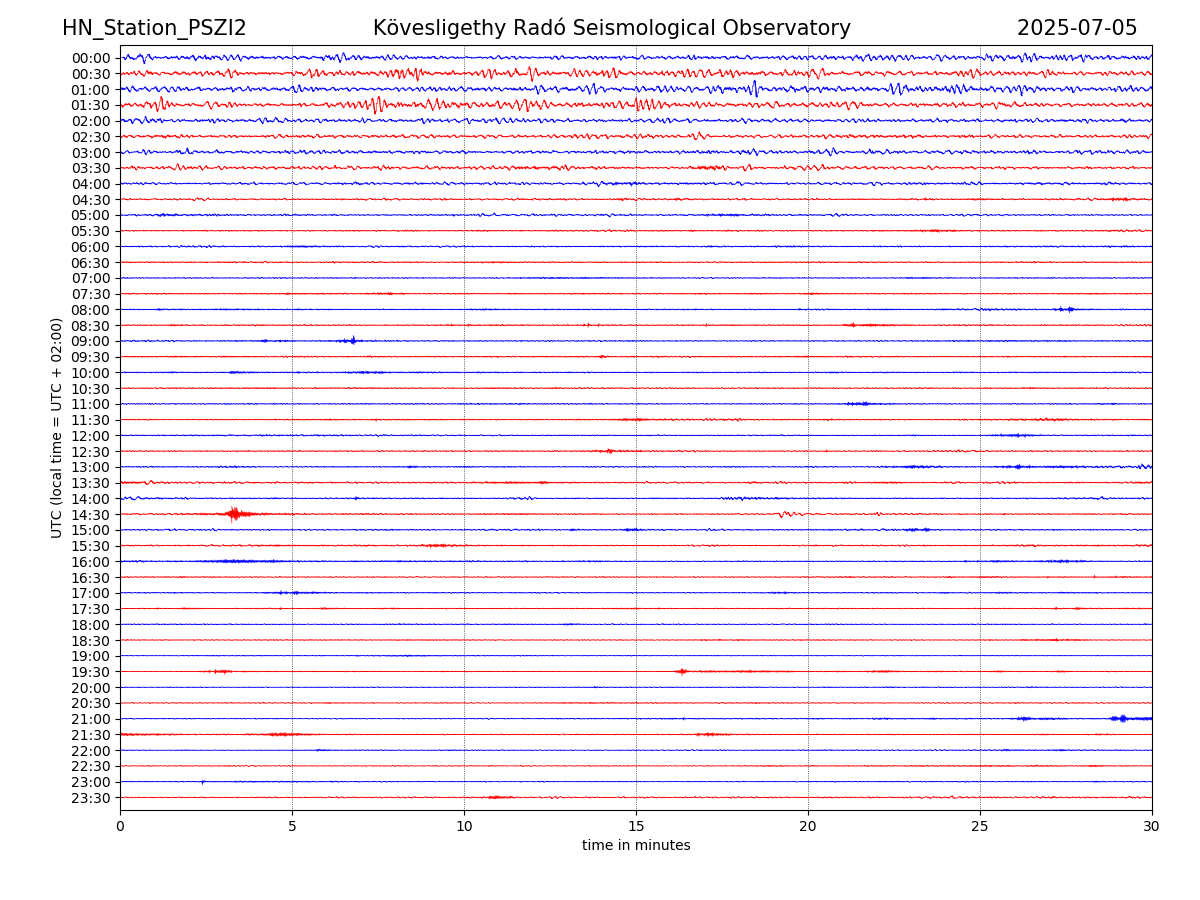Click the HN_Station_PSZI2 station title
The height and width of the screenshot is (900, 1200).
pos(154,29)
